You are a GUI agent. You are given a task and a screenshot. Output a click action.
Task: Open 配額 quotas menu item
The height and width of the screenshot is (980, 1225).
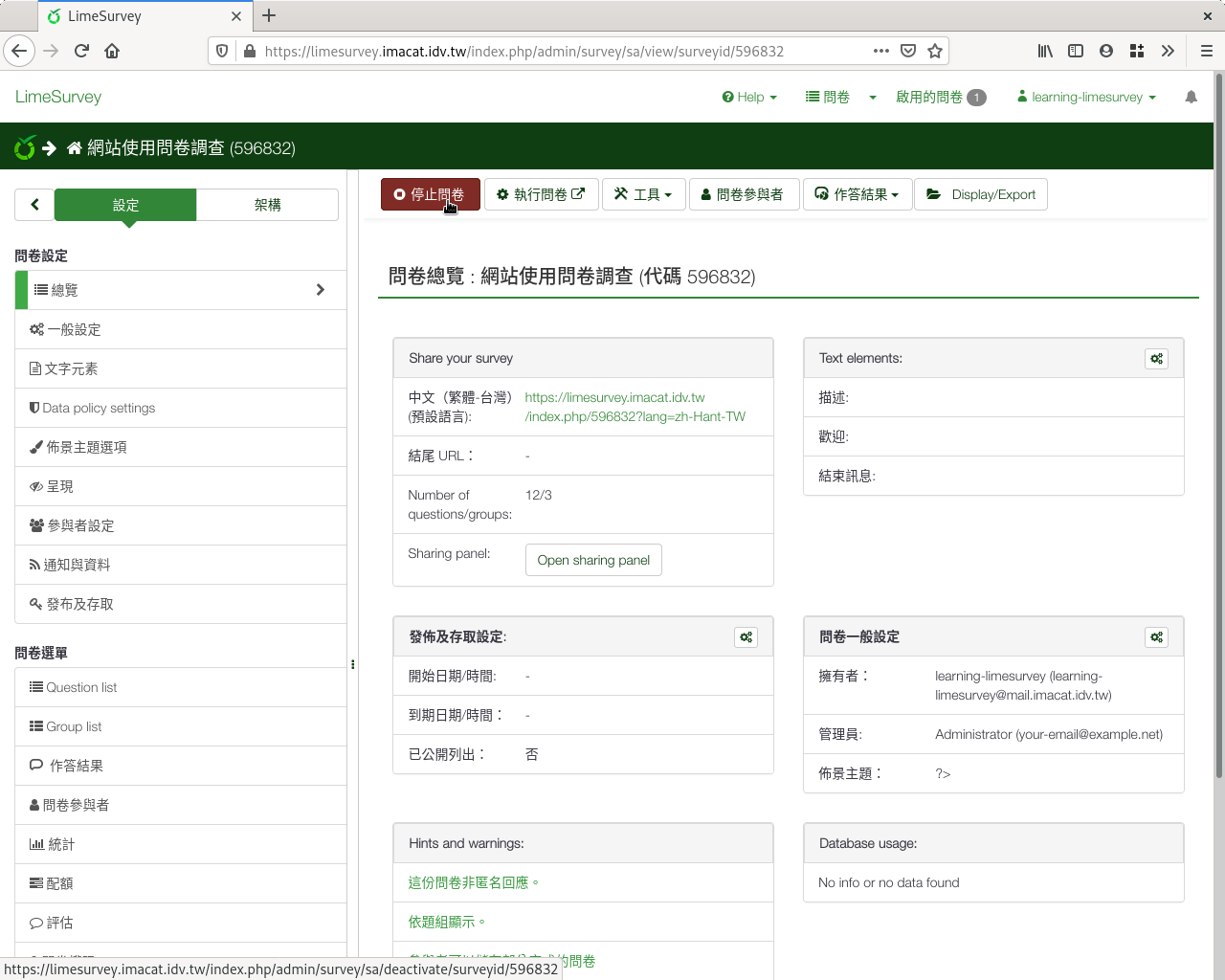point(181,883)
